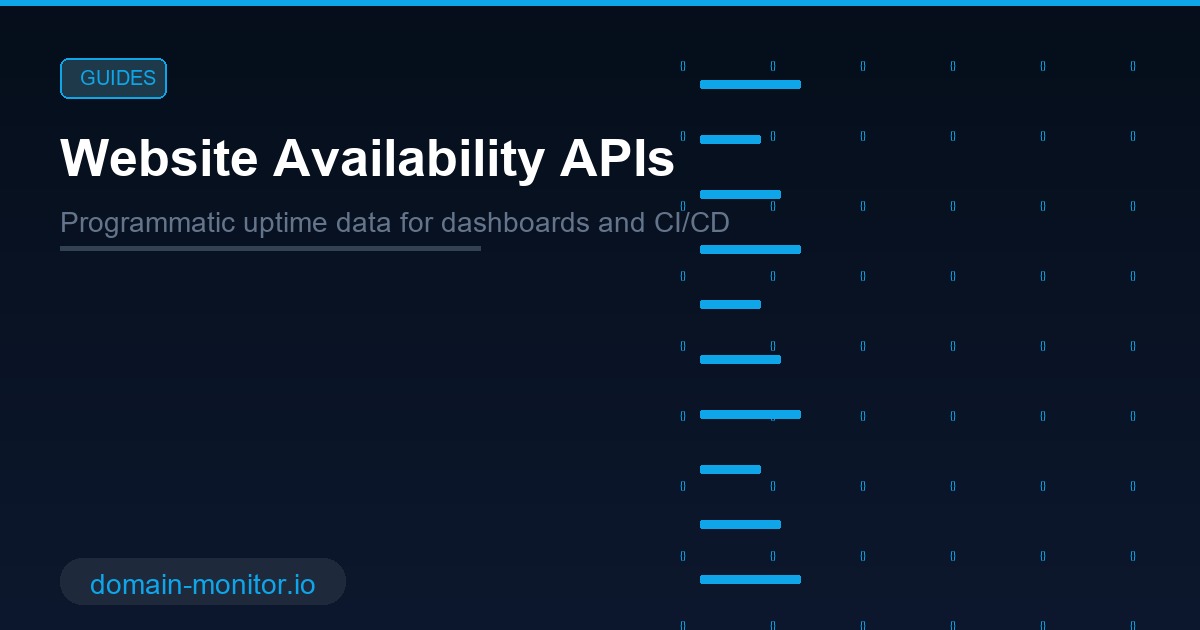Image resolution: width=1200 pixels, height=630 pixels.
Task: Click the topmost blue code bar
Action: click(x=750, y=85)
